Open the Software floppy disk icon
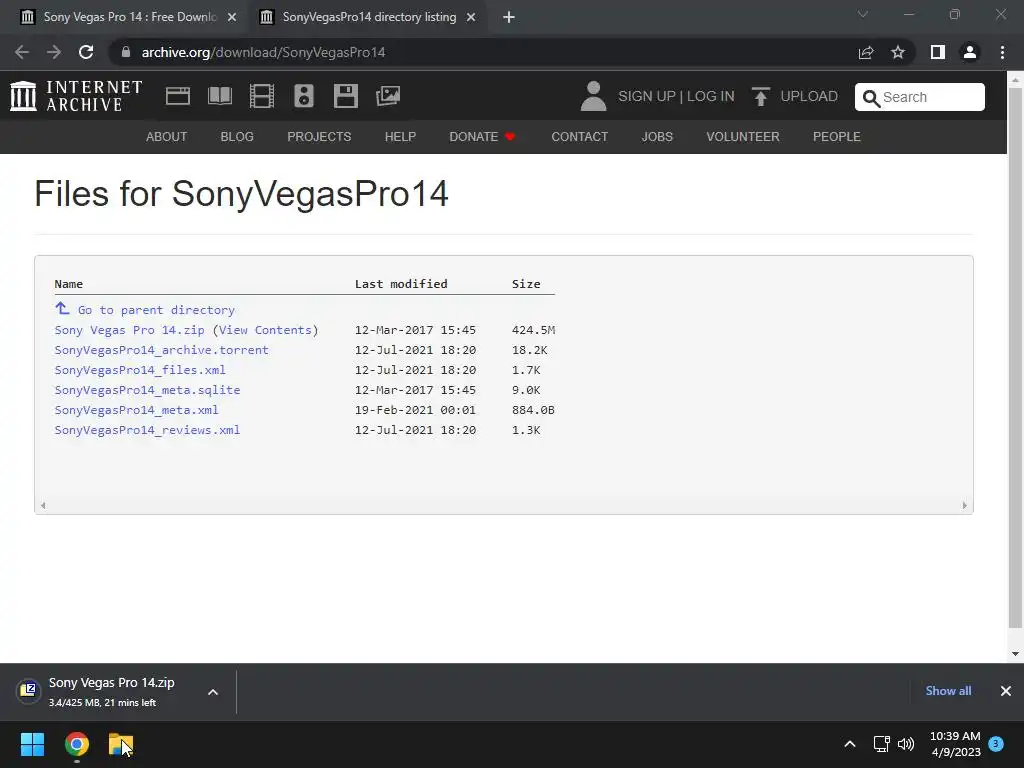Image resolution: width=1024 pixels, height=768 pixels. (345, 96)
